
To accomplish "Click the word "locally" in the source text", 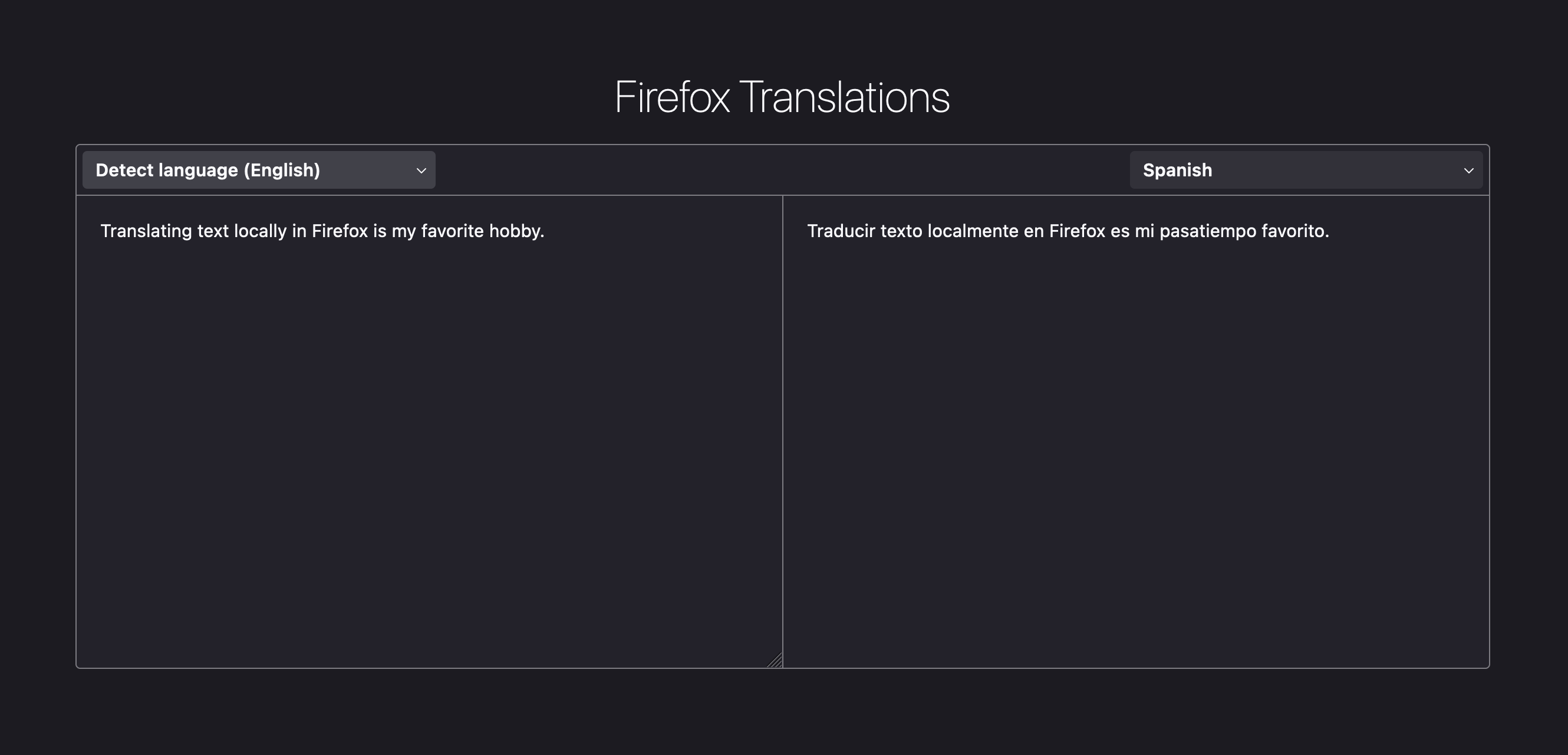I will (260, 231).
